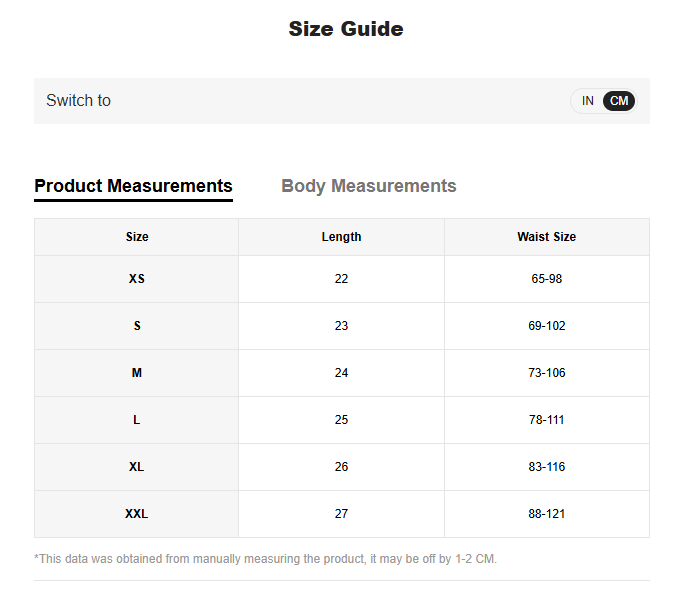The width and height of the screenshot is (677, 589).
Task: Select the XXL size row label
Action: 137,514
